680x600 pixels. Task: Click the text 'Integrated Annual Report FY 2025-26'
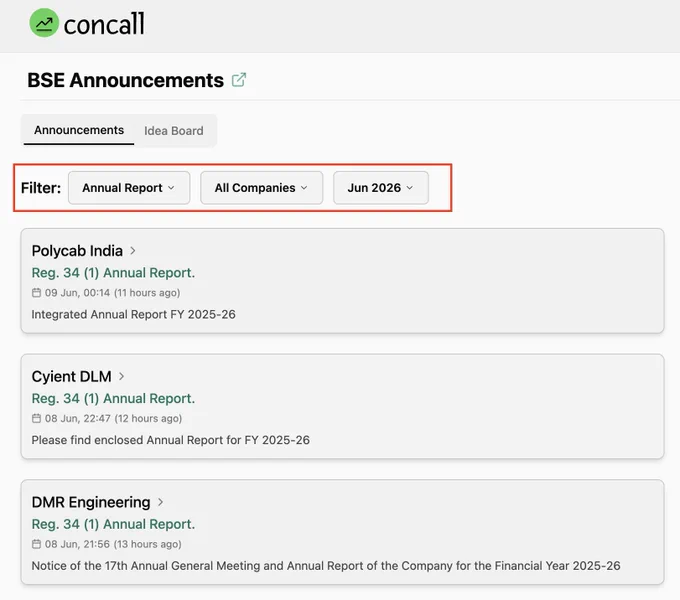tap(134, 314)
